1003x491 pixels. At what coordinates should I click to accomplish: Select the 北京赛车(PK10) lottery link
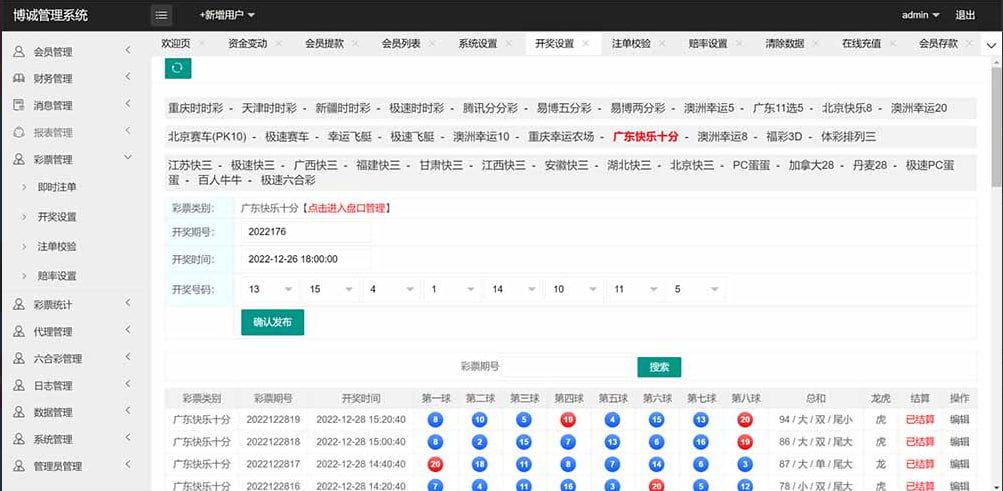207,136
